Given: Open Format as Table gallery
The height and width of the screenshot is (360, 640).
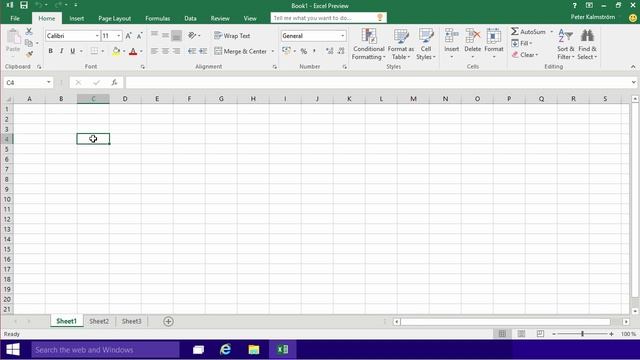Looking at the screenshot, I should click(400, 44).
